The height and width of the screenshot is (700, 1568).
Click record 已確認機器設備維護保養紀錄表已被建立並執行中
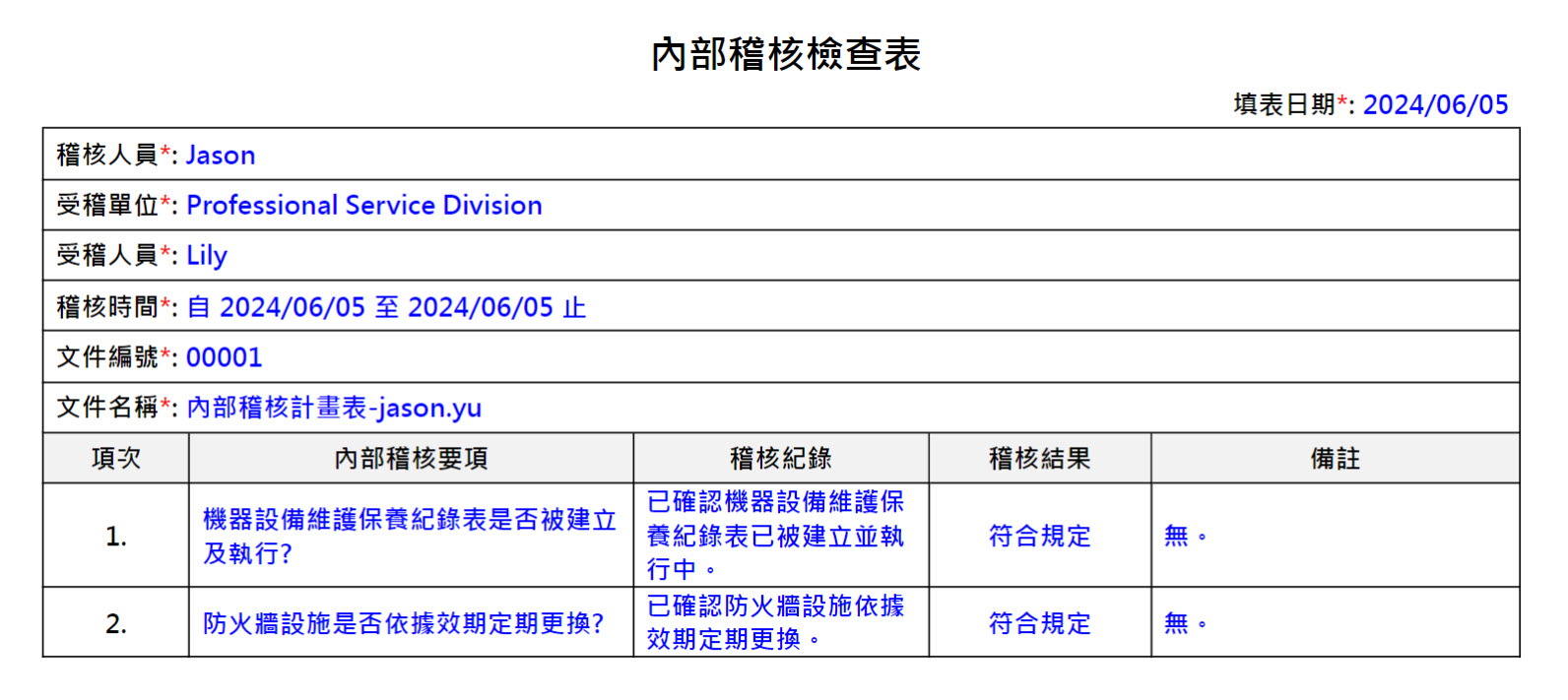[775, 536]
